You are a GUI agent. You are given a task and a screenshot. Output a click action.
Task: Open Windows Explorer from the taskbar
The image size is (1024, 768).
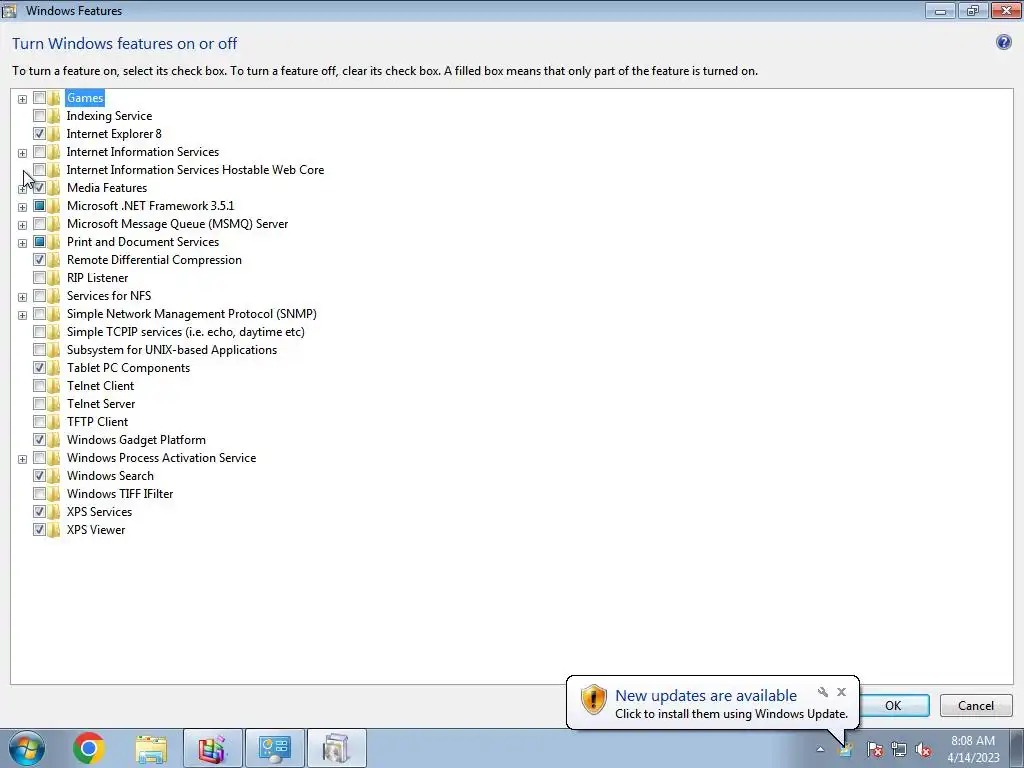[151, 748]
